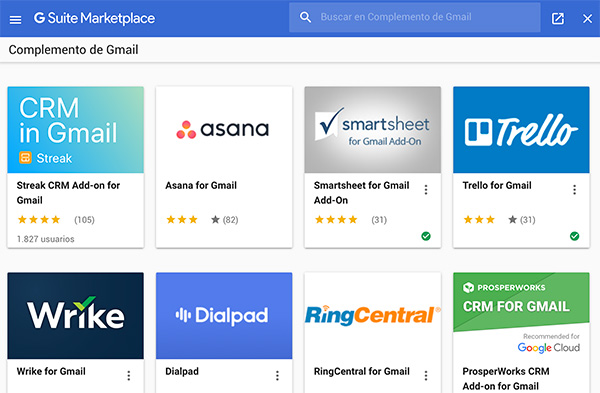Open the RingCentral card three-dot menu
The image size is (600, 393).
[426, 376]
